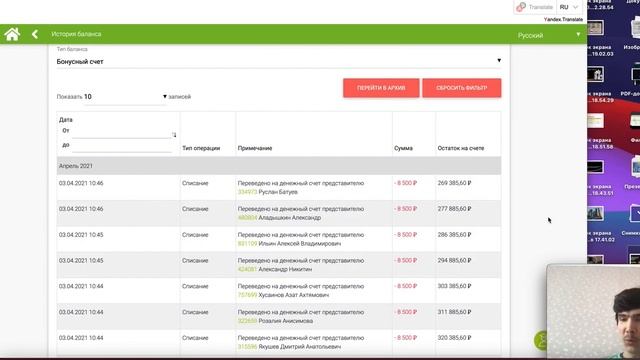Click the '-8 500 ₽' sum in Руслан Батуев row
The height and width of the screenshot is (360, 640).
[x=406, y=183]
